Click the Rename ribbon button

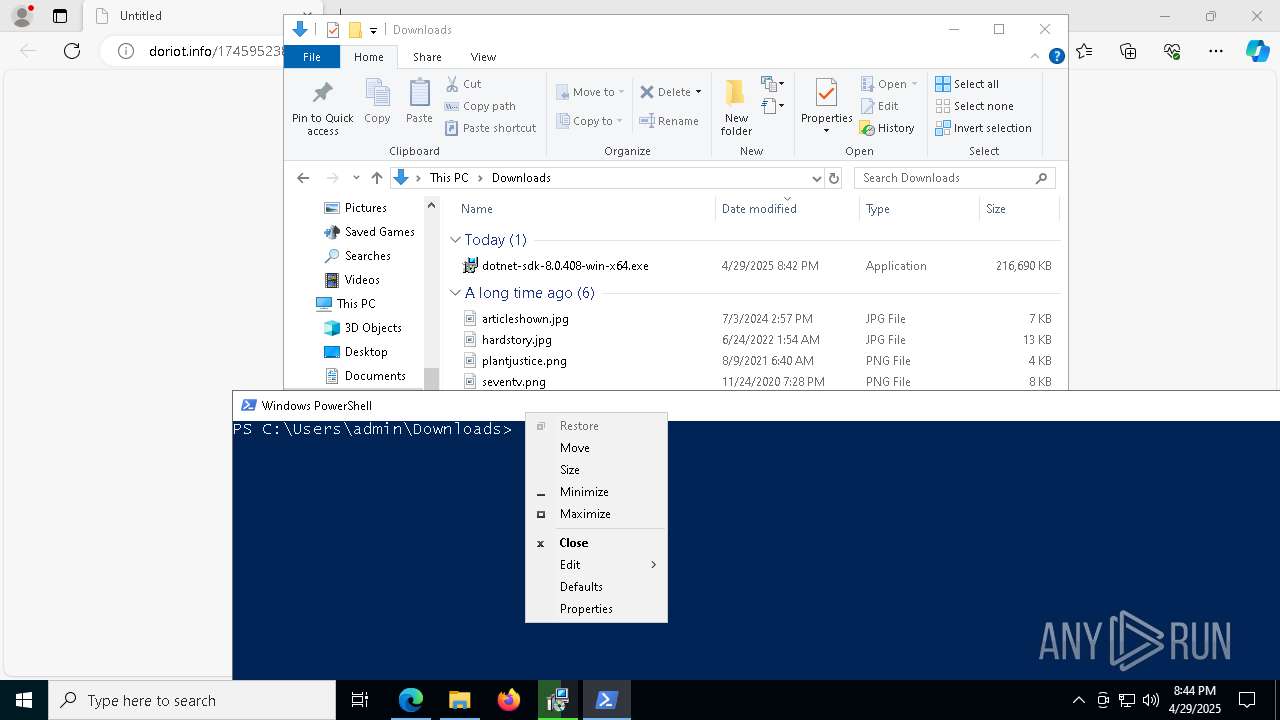[x=669, y=121]
